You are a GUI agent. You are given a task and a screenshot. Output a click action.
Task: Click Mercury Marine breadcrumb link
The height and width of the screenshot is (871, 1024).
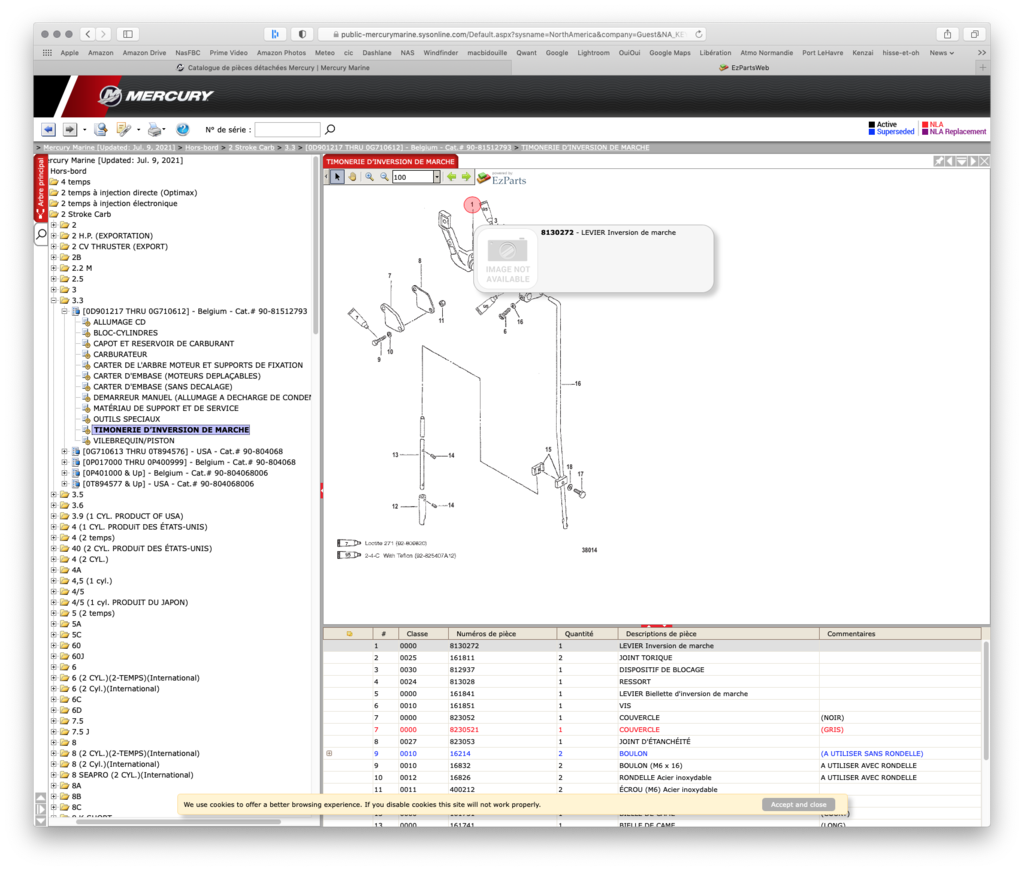pos(109,148)
